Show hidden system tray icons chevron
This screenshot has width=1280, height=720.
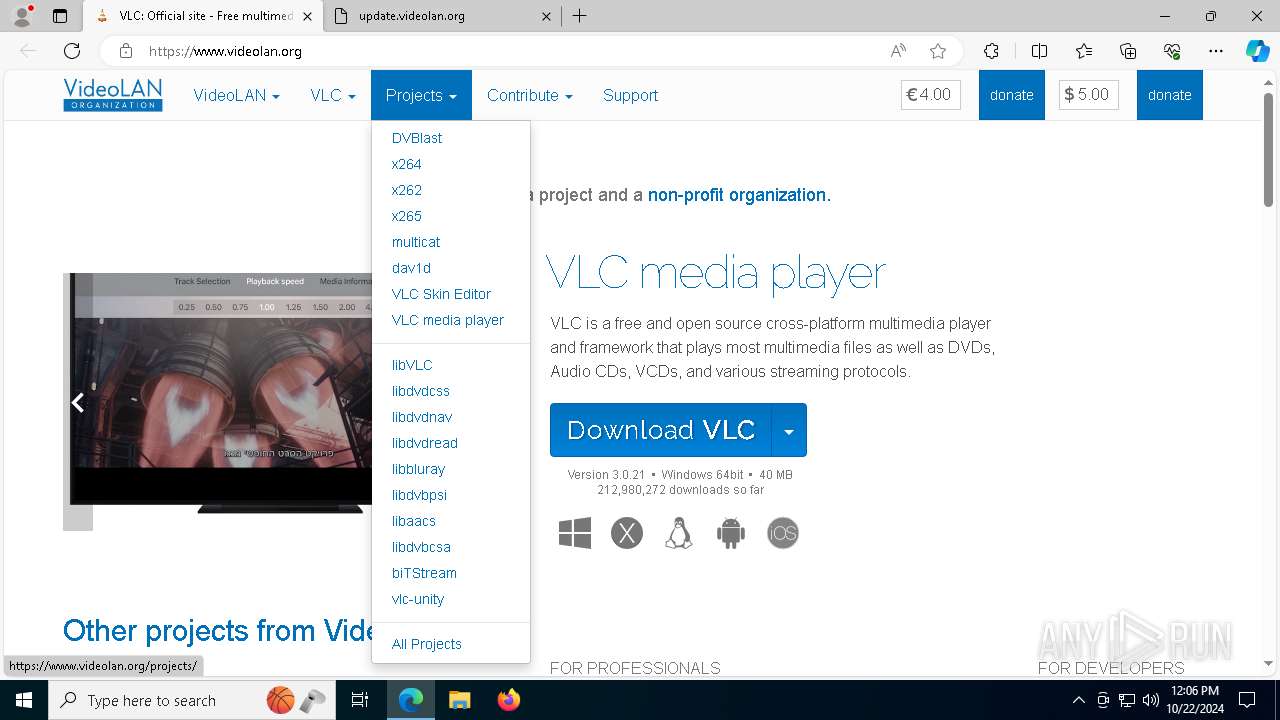(1078, 700)
